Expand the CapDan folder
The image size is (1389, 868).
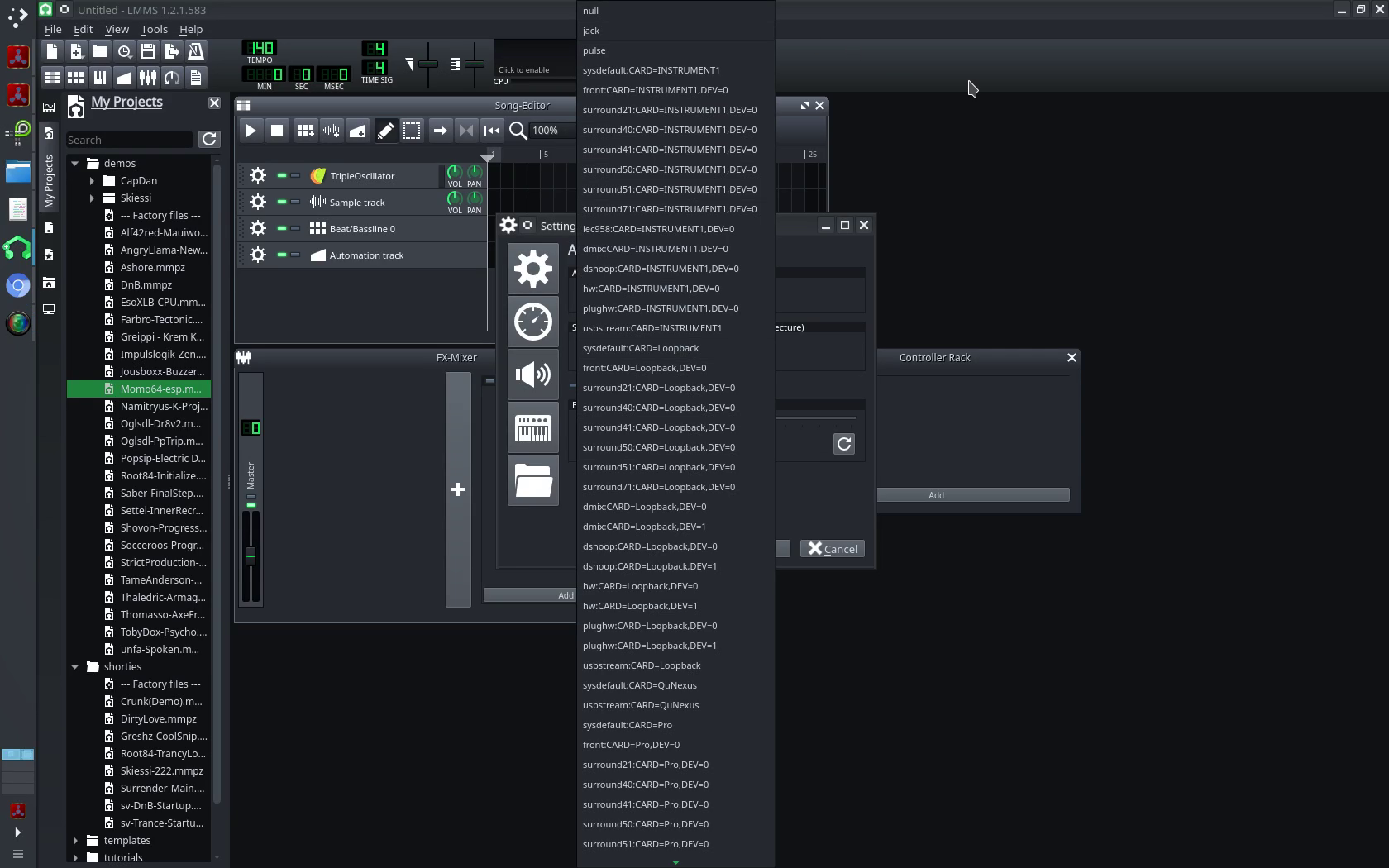(x=92, y=181)
